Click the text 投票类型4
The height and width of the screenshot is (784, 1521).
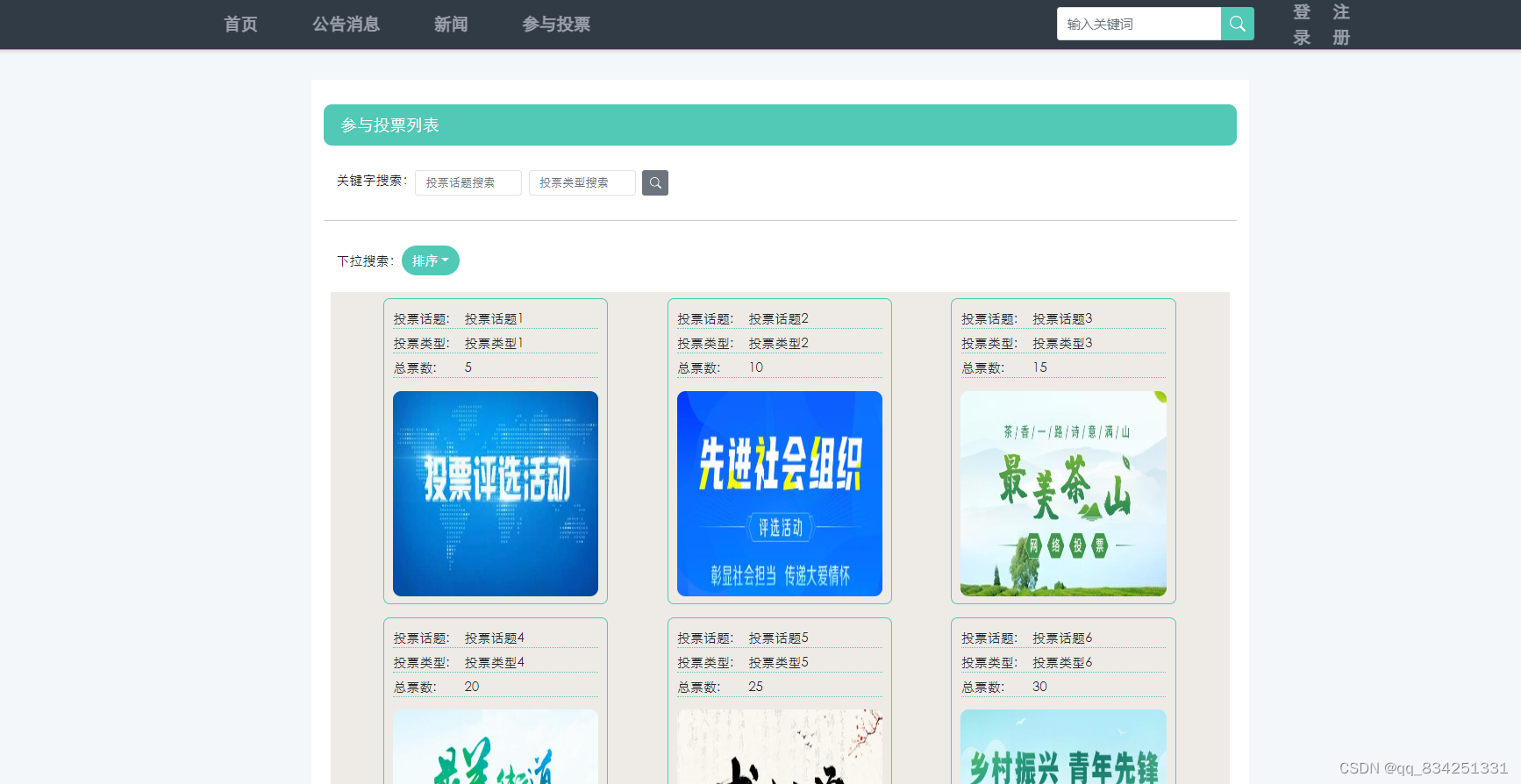[495, 662]
